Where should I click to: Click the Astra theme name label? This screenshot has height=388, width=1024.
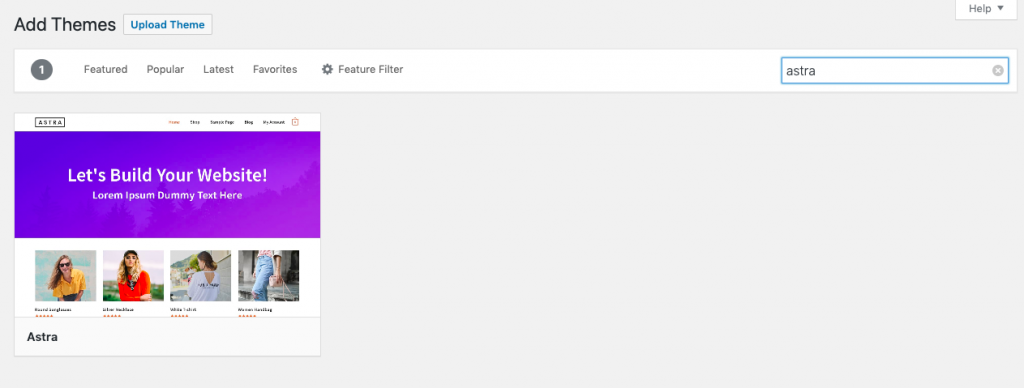click(x=42, y=337)
